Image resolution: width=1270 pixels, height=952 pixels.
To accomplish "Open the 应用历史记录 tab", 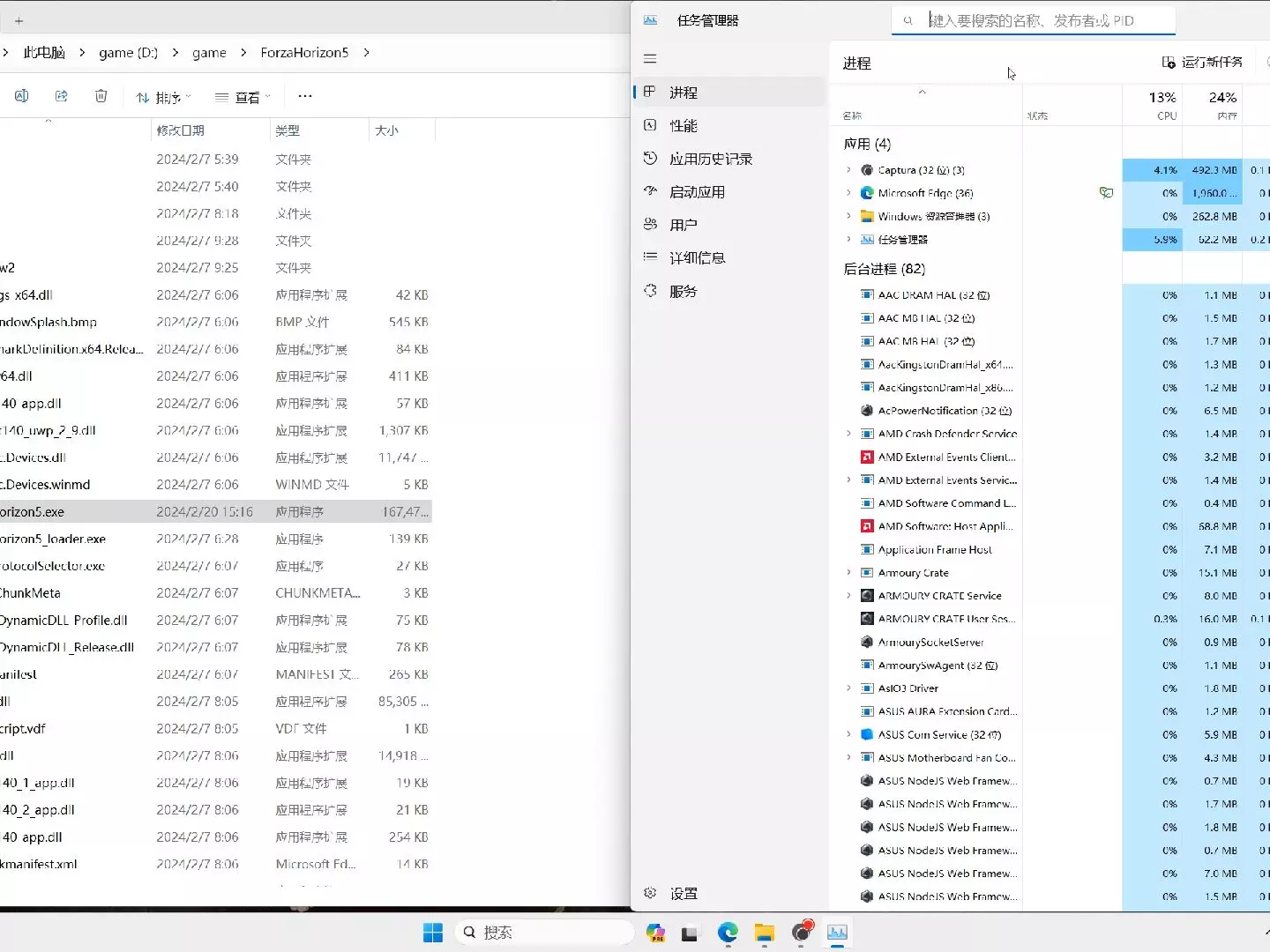I will click(728, 160).
